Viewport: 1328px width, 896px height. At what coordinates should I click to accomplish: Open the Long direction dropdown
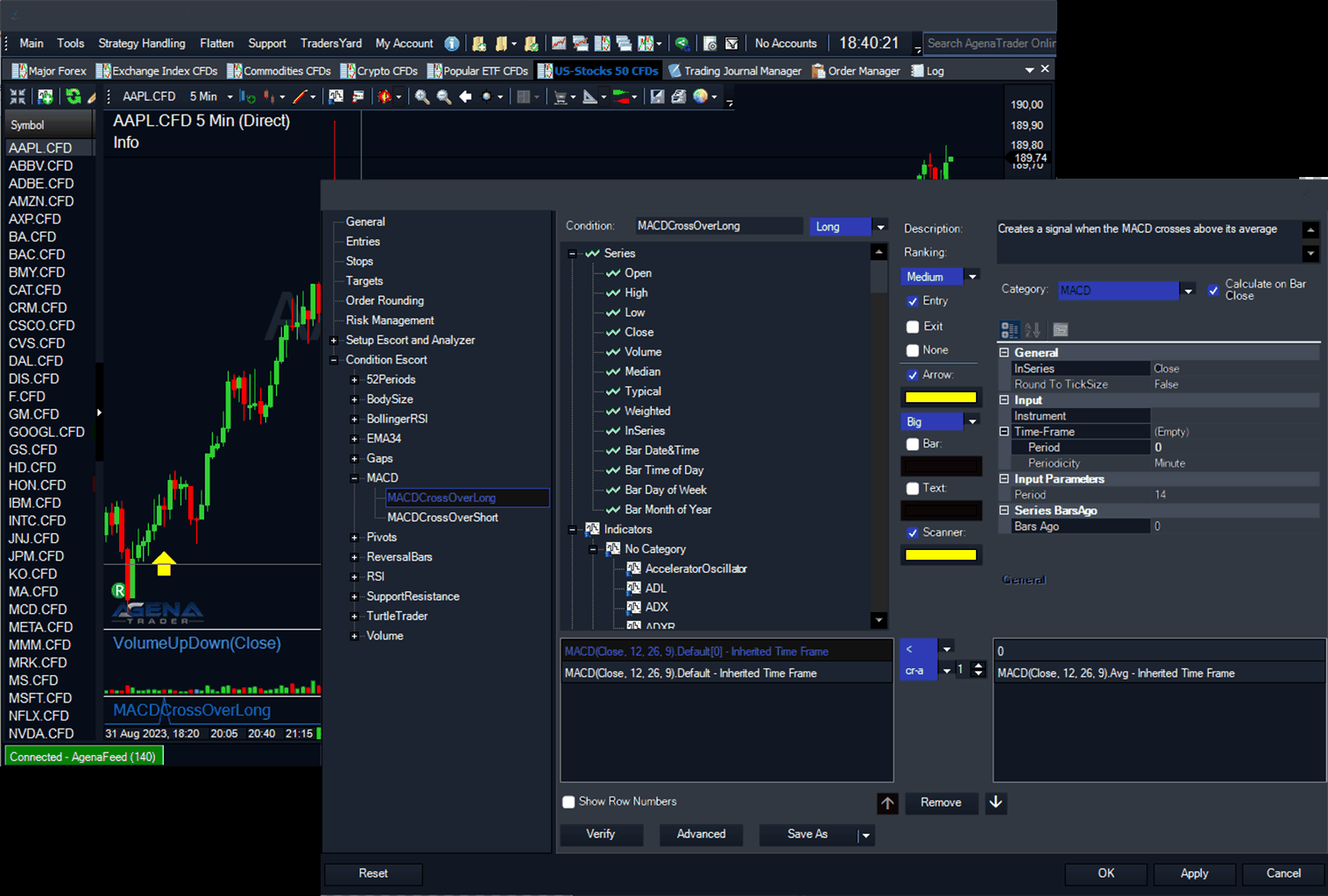(x=881, y=226)
